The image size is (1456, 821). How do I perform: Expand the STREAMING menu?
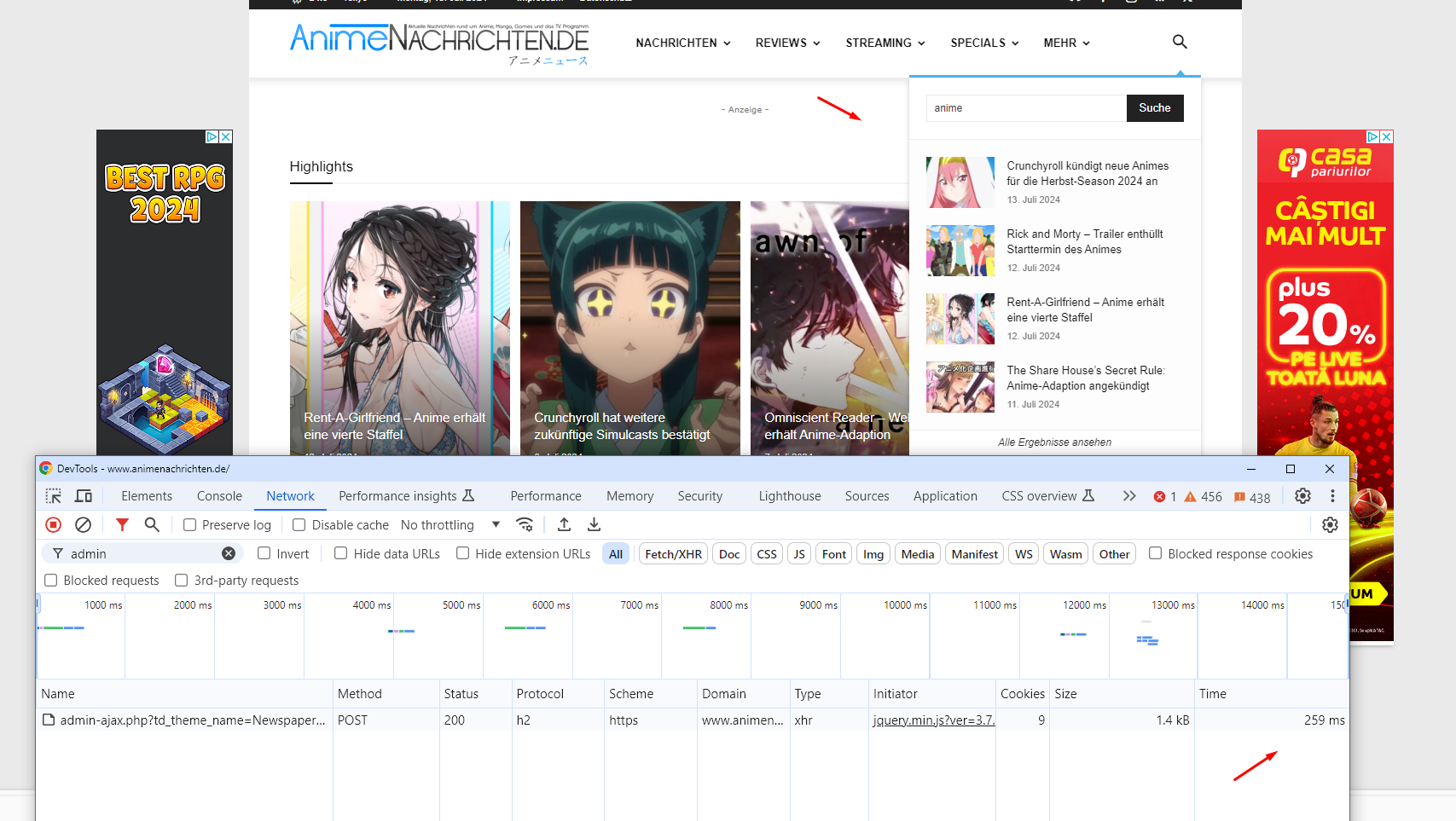click(885, 43)
